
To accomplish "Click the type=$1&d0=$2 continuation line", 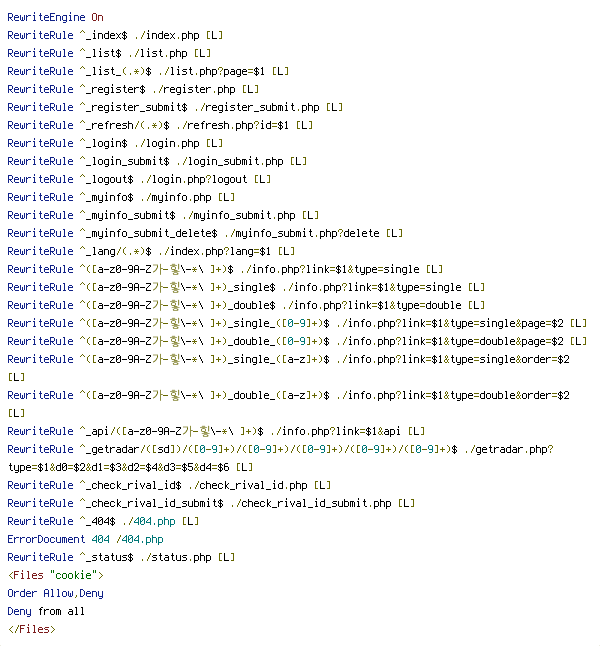I will [x=130, y=468].
